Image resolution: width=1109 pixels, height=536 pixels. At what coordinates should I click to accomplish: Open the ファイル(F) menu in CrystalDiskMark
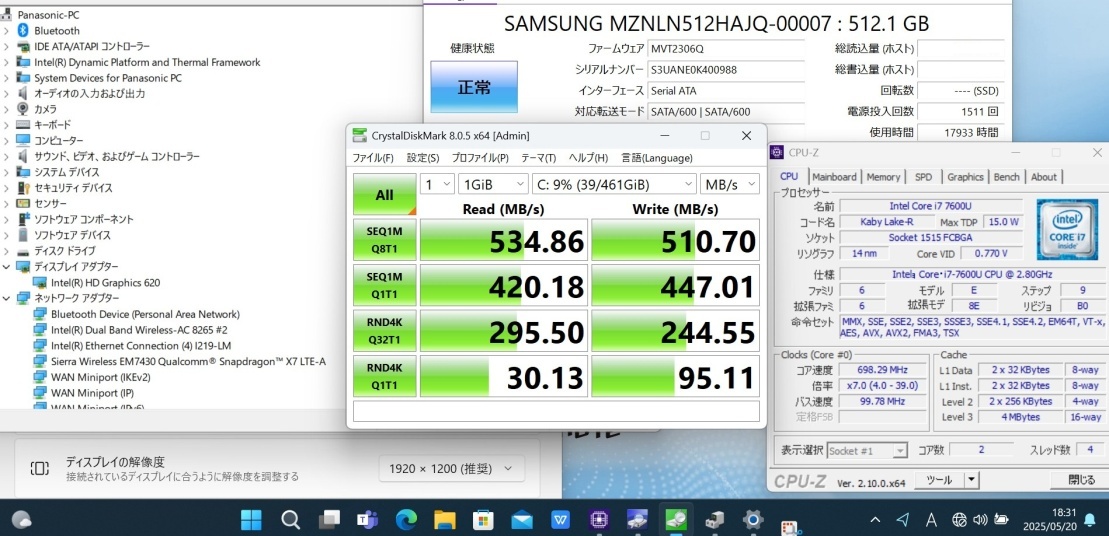click(373, 158)
